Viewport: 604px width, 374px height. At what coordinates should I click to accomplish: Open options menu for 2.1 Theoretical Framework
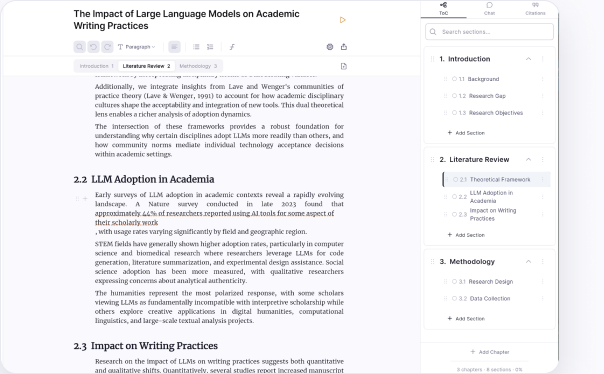(x=542, y=179)
